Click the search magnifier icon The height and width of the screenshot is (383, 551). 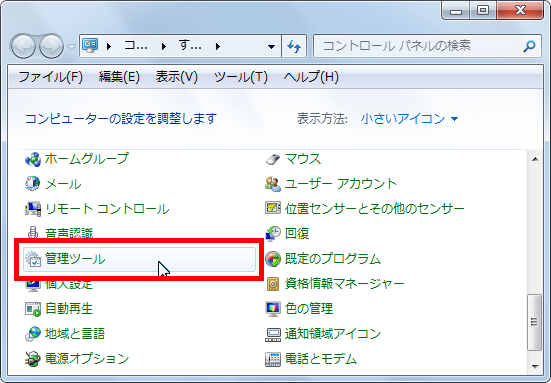click(x=529, y=46)
